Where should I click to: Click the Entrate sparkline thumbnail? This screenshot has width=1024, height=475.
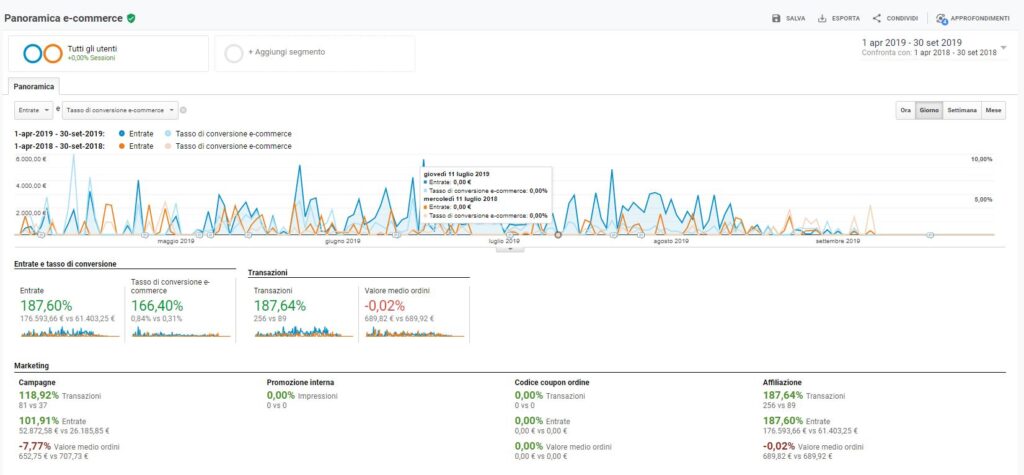point(67,332)
